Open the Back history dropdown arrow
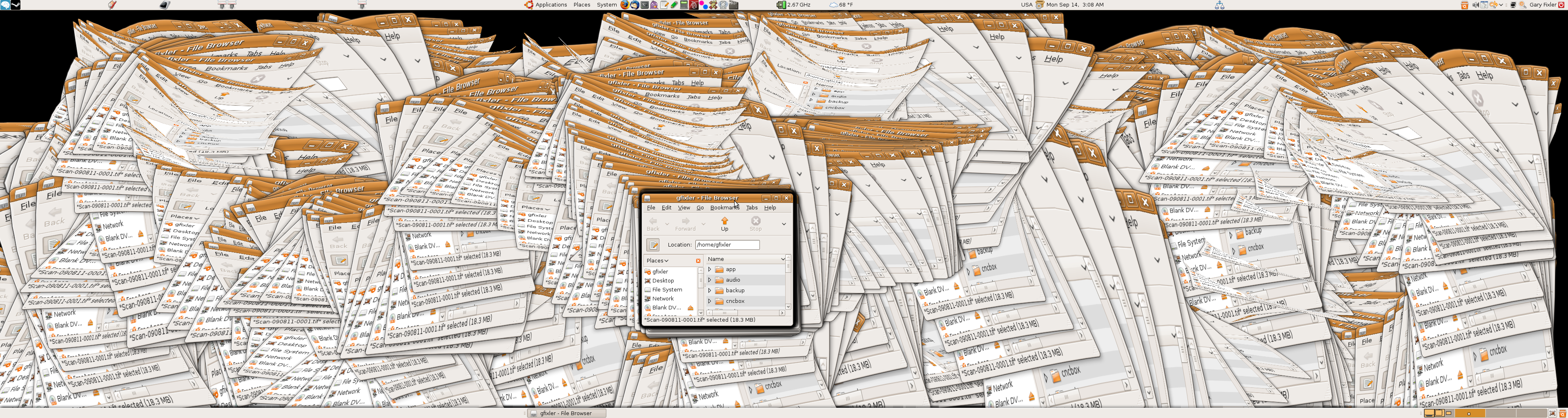This screenshot has height=418, width=1568. (x=667, y=224)
